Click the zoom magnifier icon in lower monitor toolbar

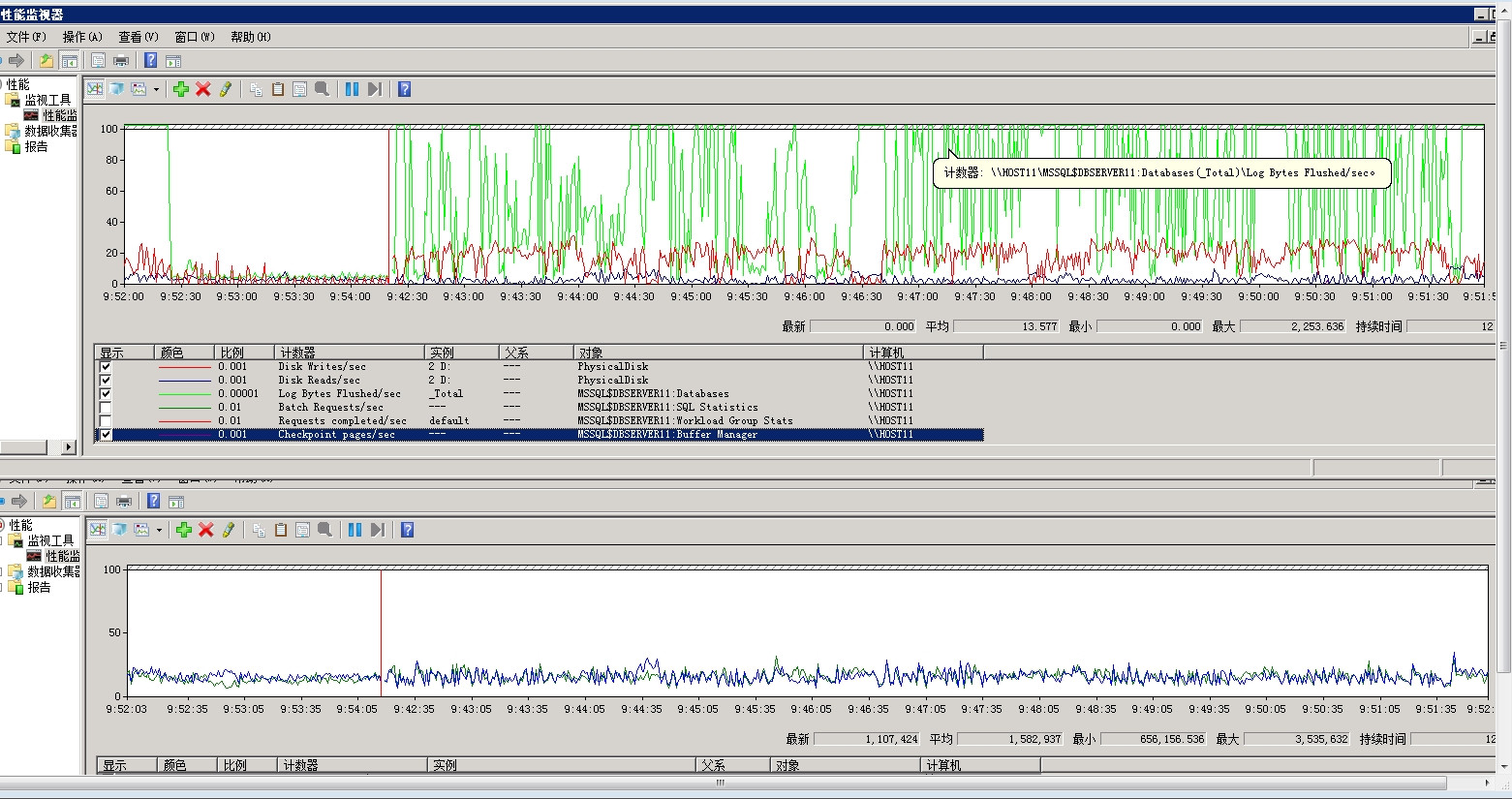(x=325, y=530)
